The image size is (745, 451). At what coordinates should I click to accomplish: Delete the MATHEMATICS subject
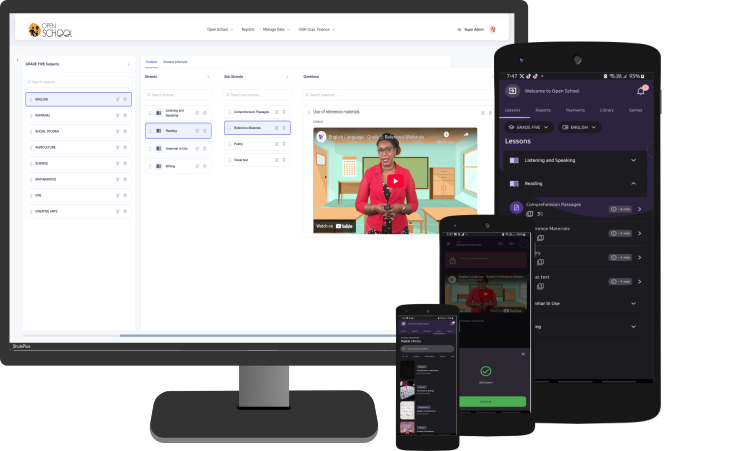125,179
